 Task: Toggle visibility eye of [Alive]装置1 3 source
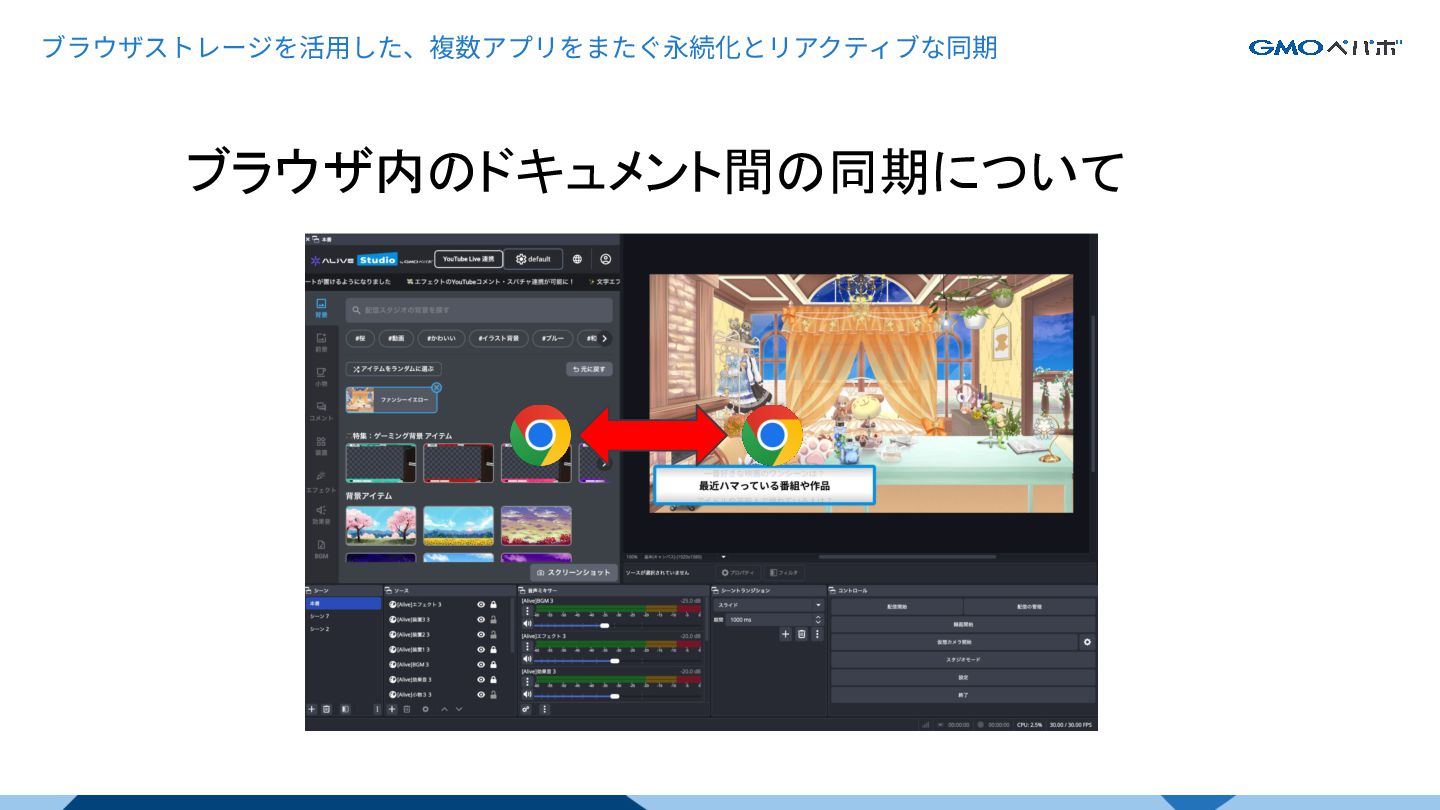481,649
